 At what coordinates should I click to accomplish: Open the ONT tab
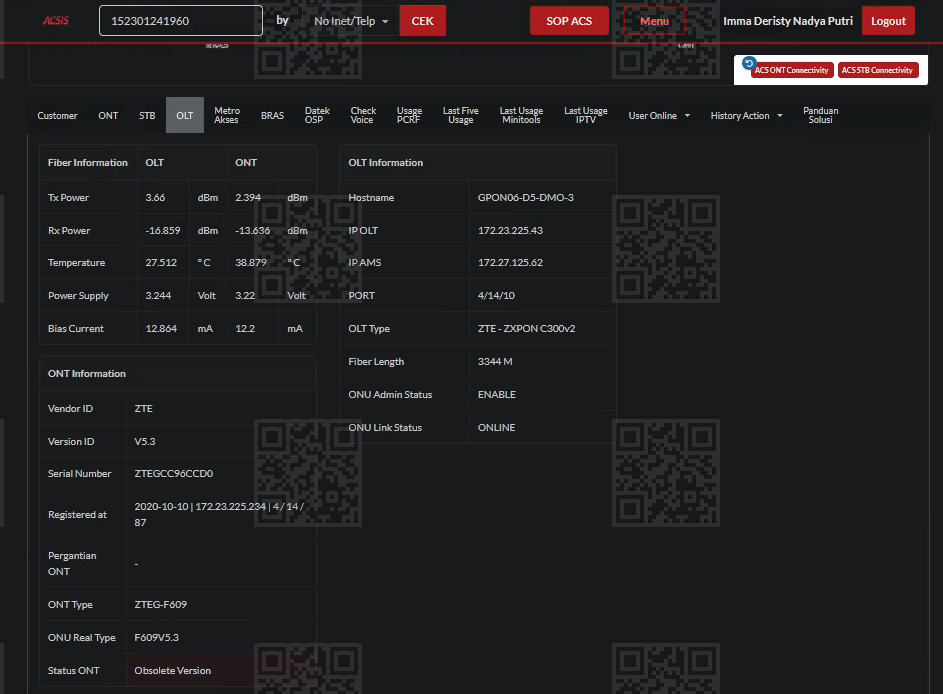(x=108, y=116)
